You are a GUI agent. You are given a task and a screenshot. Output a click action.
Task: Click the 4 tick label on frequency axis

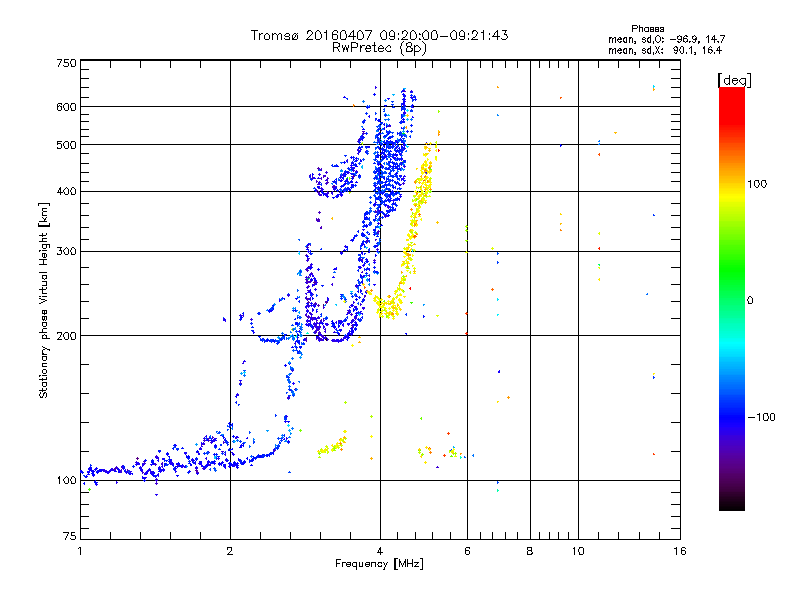point(380,551)
